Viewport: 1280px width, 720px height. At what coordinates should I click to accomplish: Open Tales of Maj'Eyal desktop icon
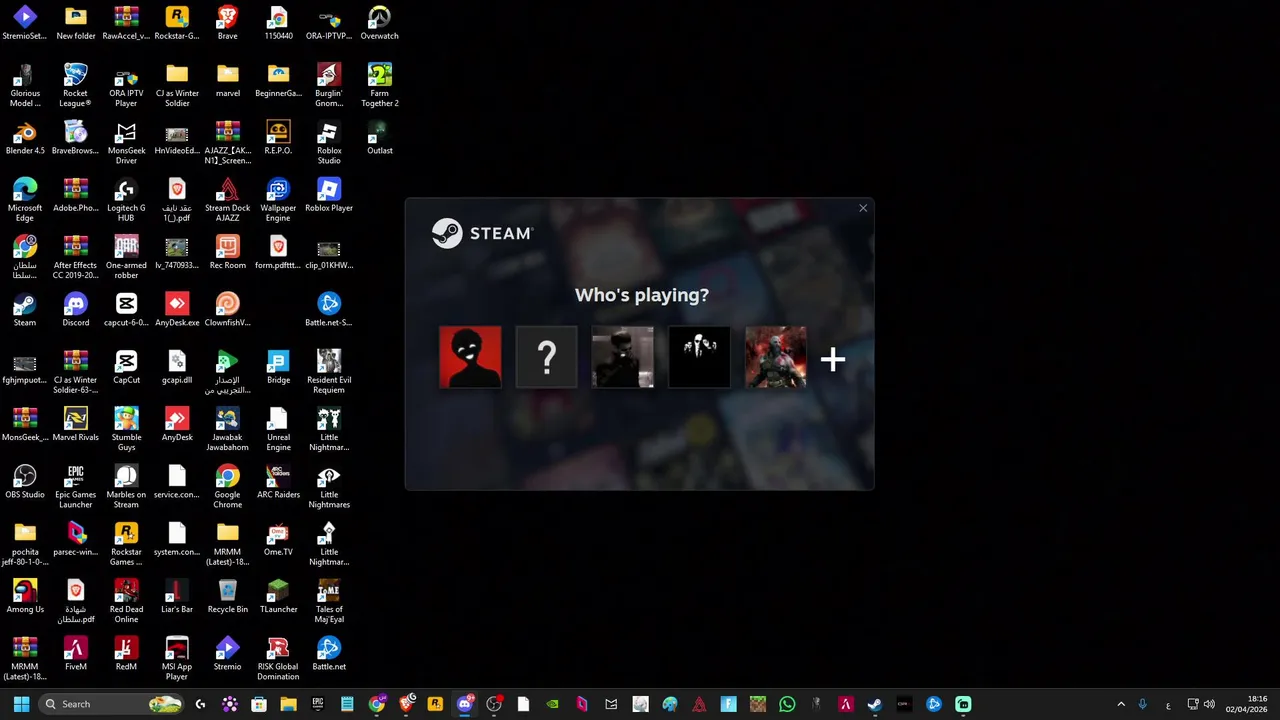[x=329, y=601]
